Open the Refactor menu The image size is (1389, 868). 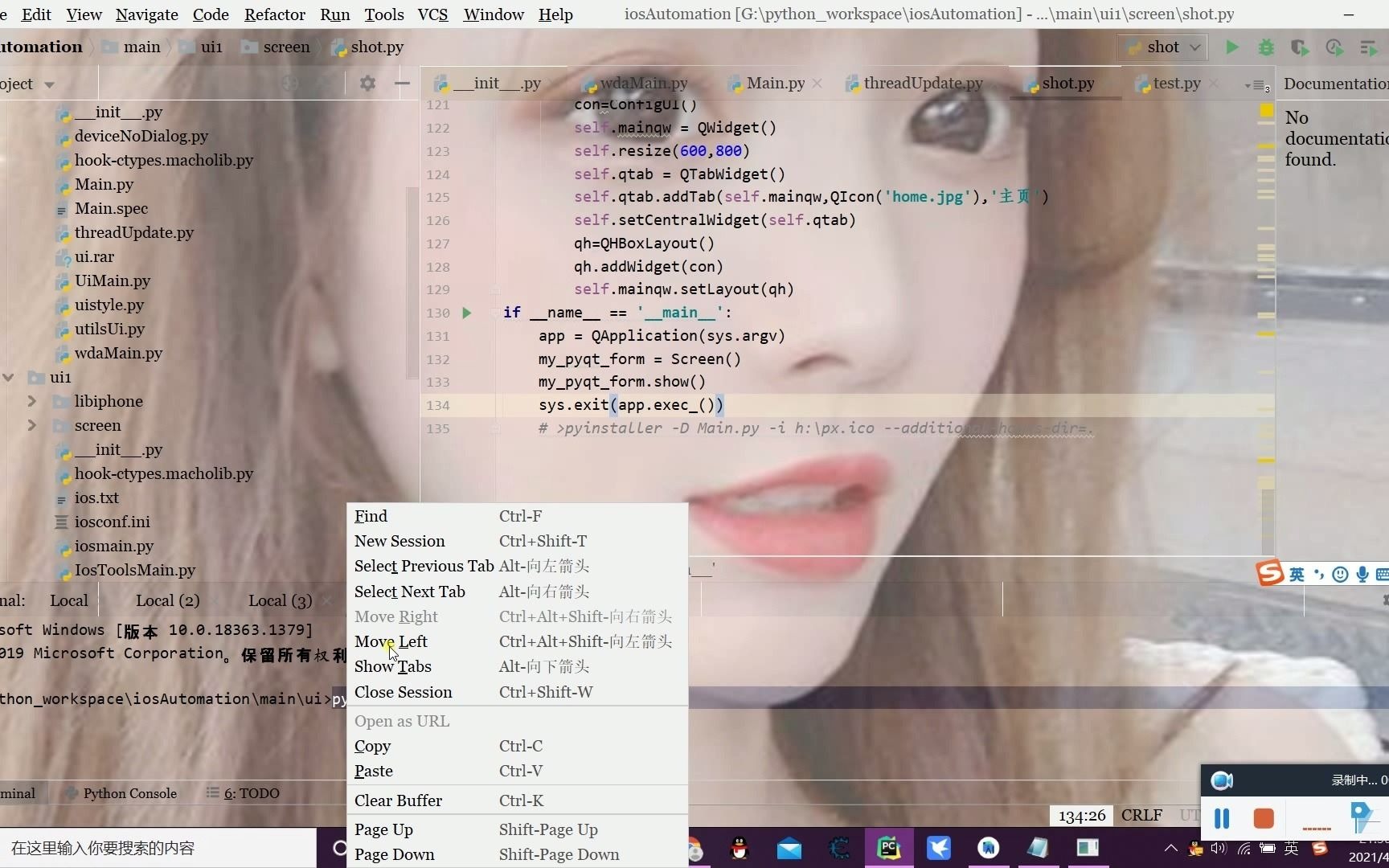point(275,14)
